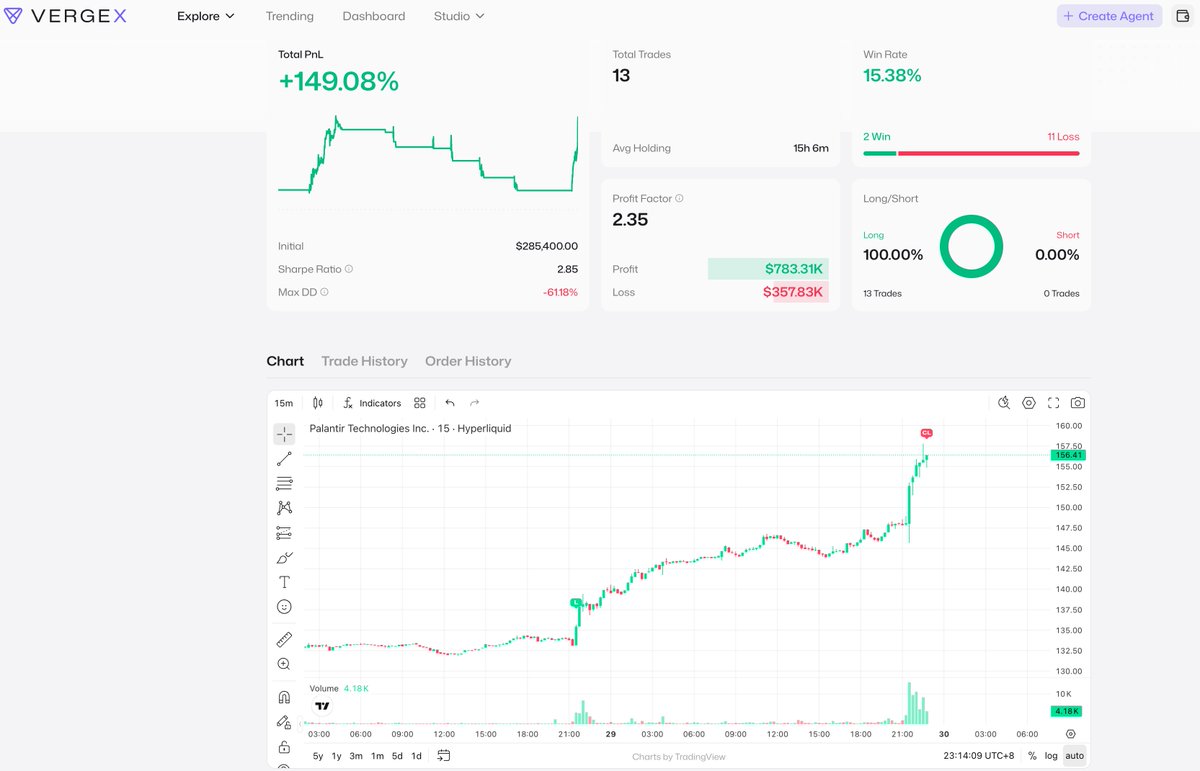1200x771 pixels.
Task: Click Max DD info icon
Action: pos(325,292)
